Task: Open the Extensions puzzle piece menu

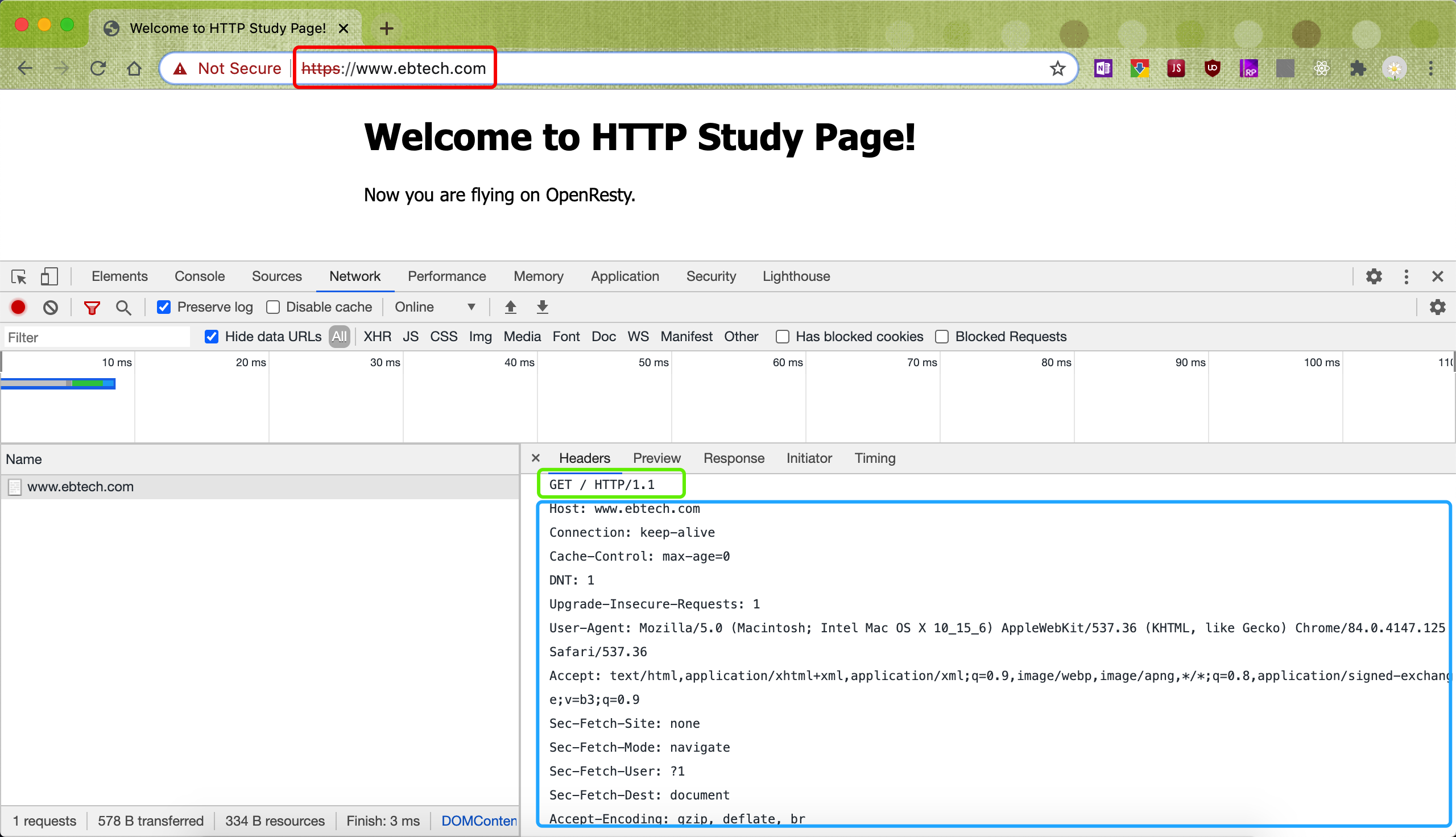Action: (1358, 68)
